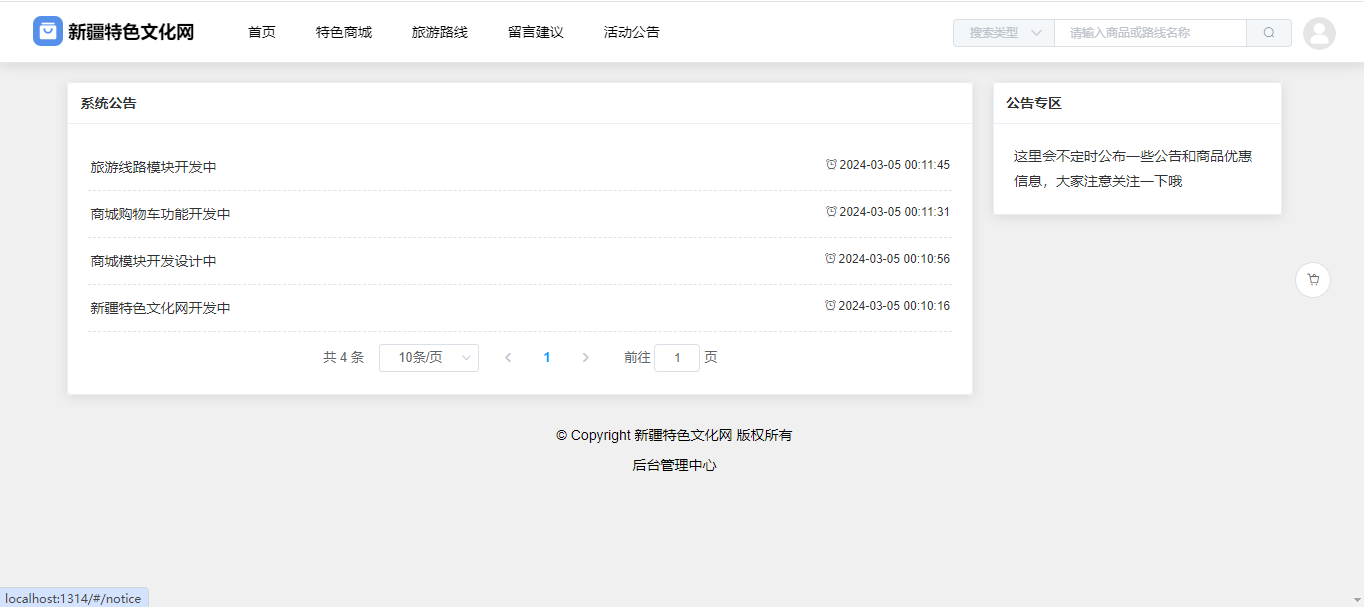Select 旅游路线 in the top menu

point(440,32)
